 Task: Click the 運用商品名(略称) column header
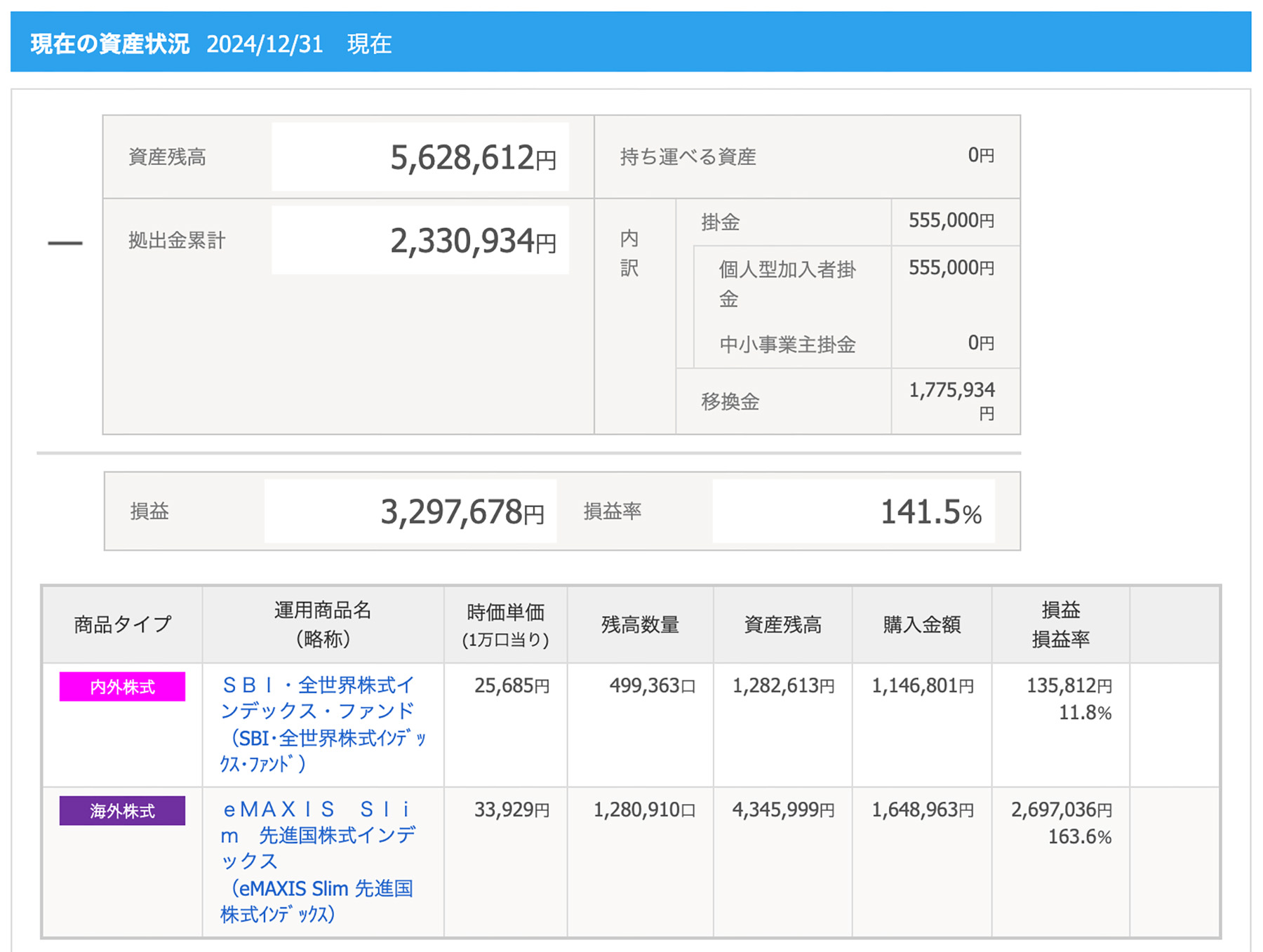323,624
